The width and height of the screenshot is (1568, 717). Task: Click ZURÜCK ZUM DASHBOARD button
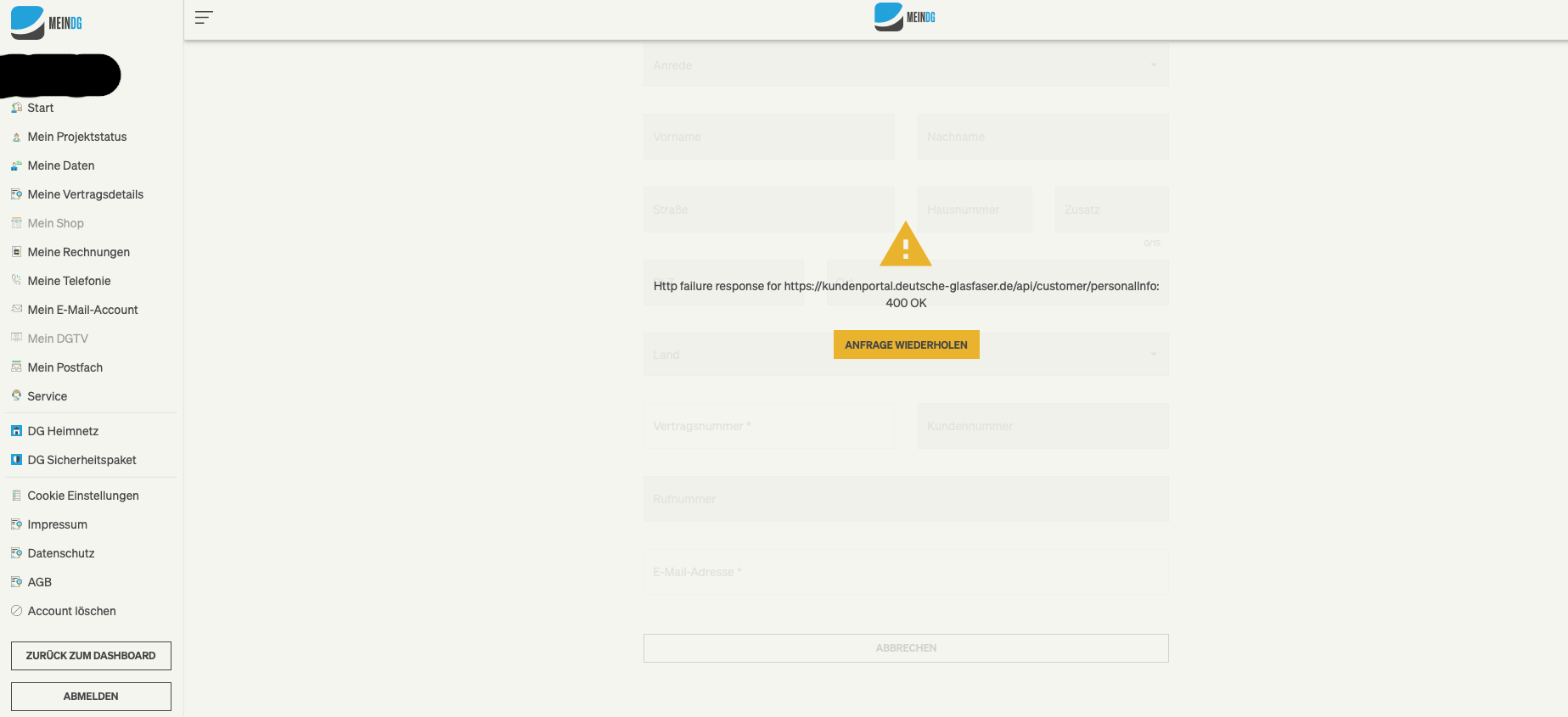(91, 656)
